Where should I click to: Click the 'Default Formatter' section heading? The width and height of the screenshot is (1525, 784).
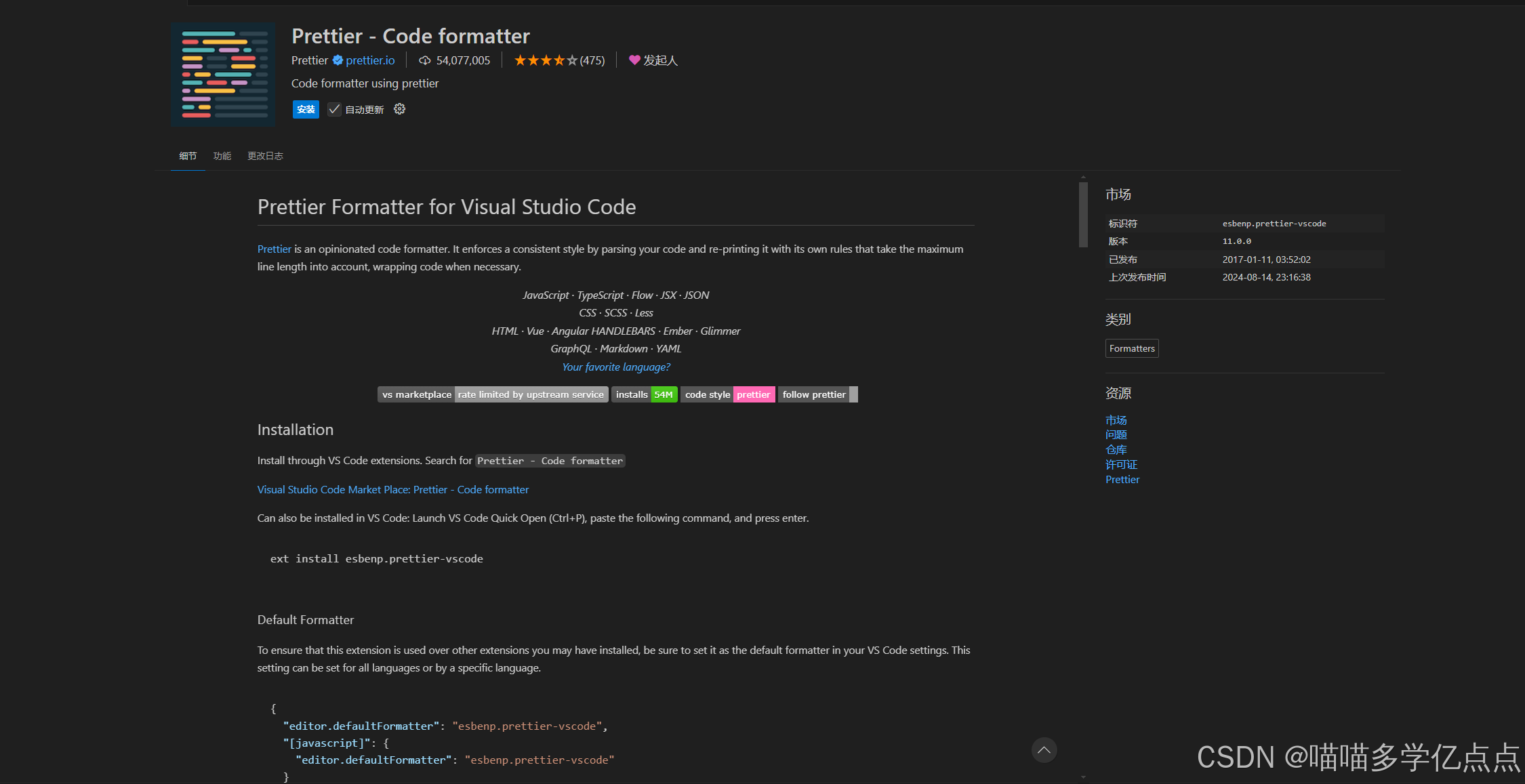pos(306,620)
